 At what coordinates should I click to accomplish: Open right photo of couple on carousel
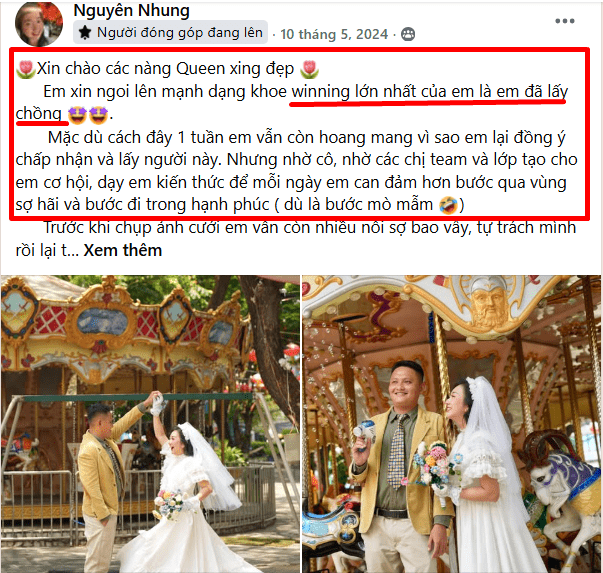tap(451, 424)
